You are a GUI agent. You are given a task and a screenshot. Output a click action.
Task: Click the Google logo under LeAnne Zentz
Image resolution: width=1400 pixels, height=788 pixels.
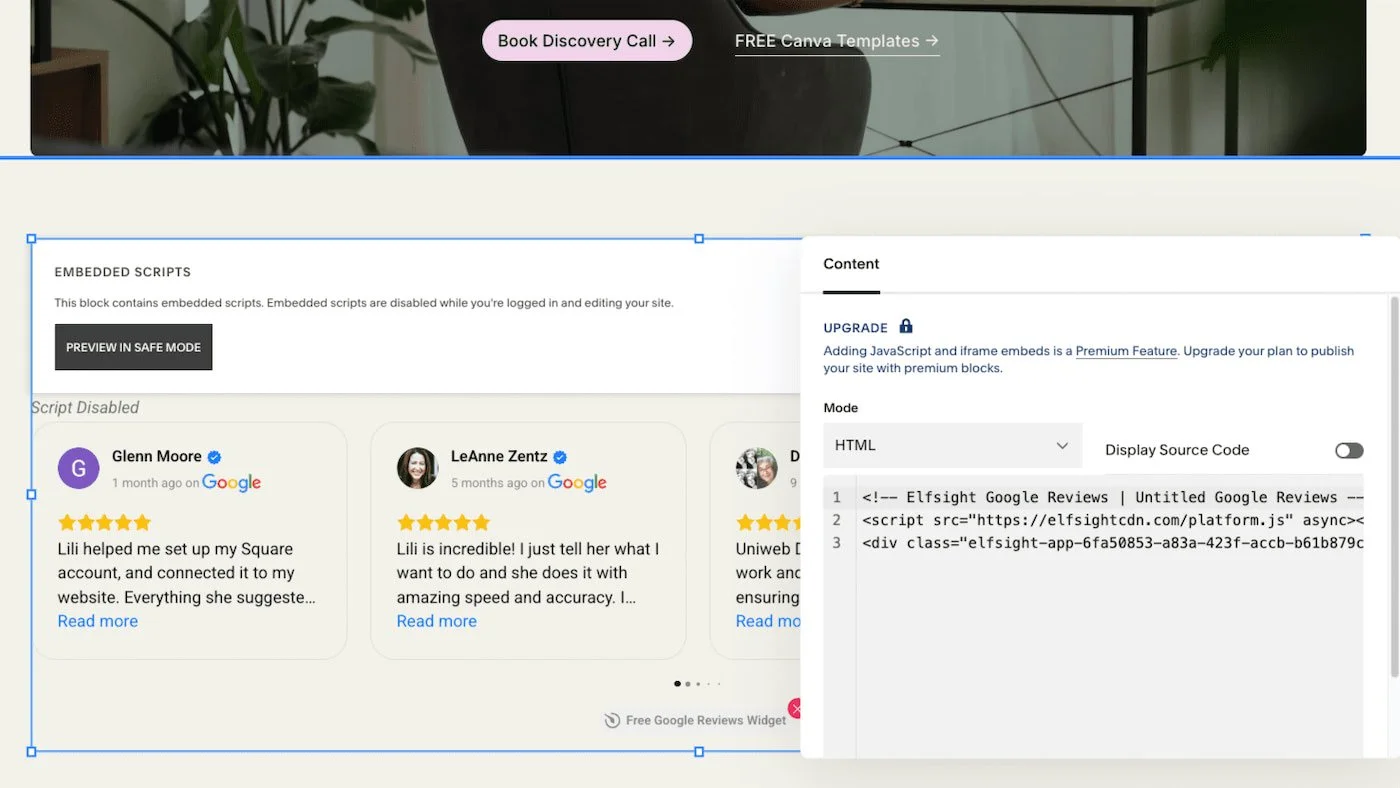pos(577,483)
